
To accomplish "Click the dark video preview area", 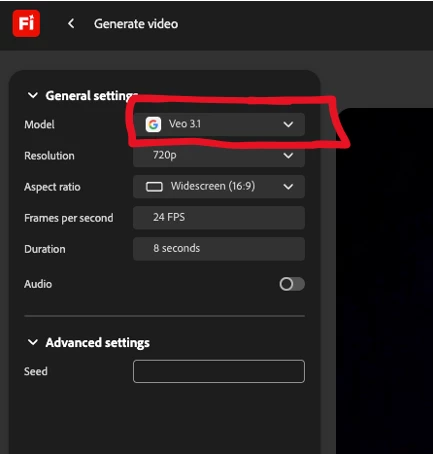I will 385,281.
